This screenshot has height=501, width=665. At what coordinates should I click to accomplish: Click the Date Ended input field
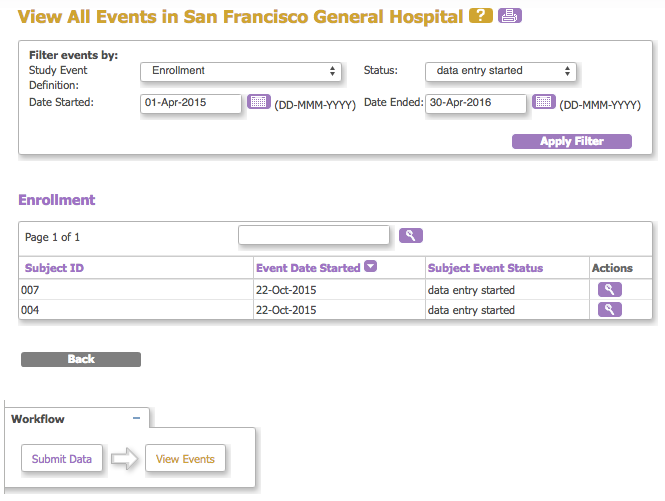476,103
